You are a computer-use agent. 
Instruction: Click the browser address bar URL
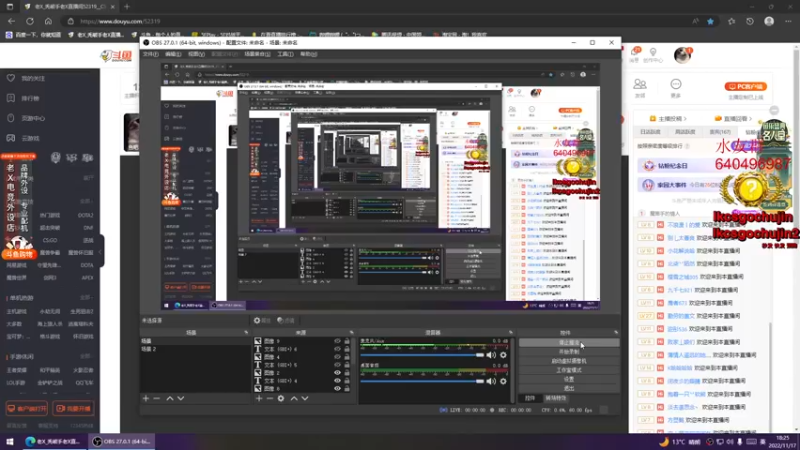(120, 21)
